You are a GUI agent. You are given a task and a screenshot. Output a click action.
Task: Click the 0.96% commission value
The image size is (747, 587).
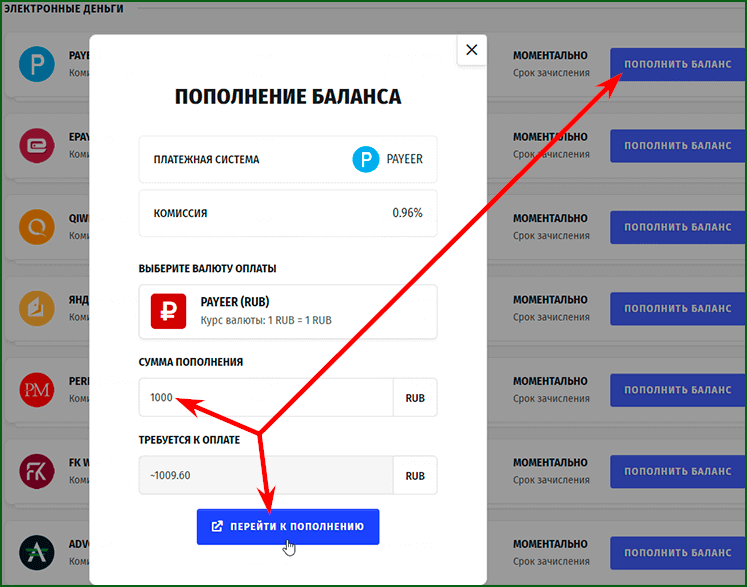pos(407,213)
